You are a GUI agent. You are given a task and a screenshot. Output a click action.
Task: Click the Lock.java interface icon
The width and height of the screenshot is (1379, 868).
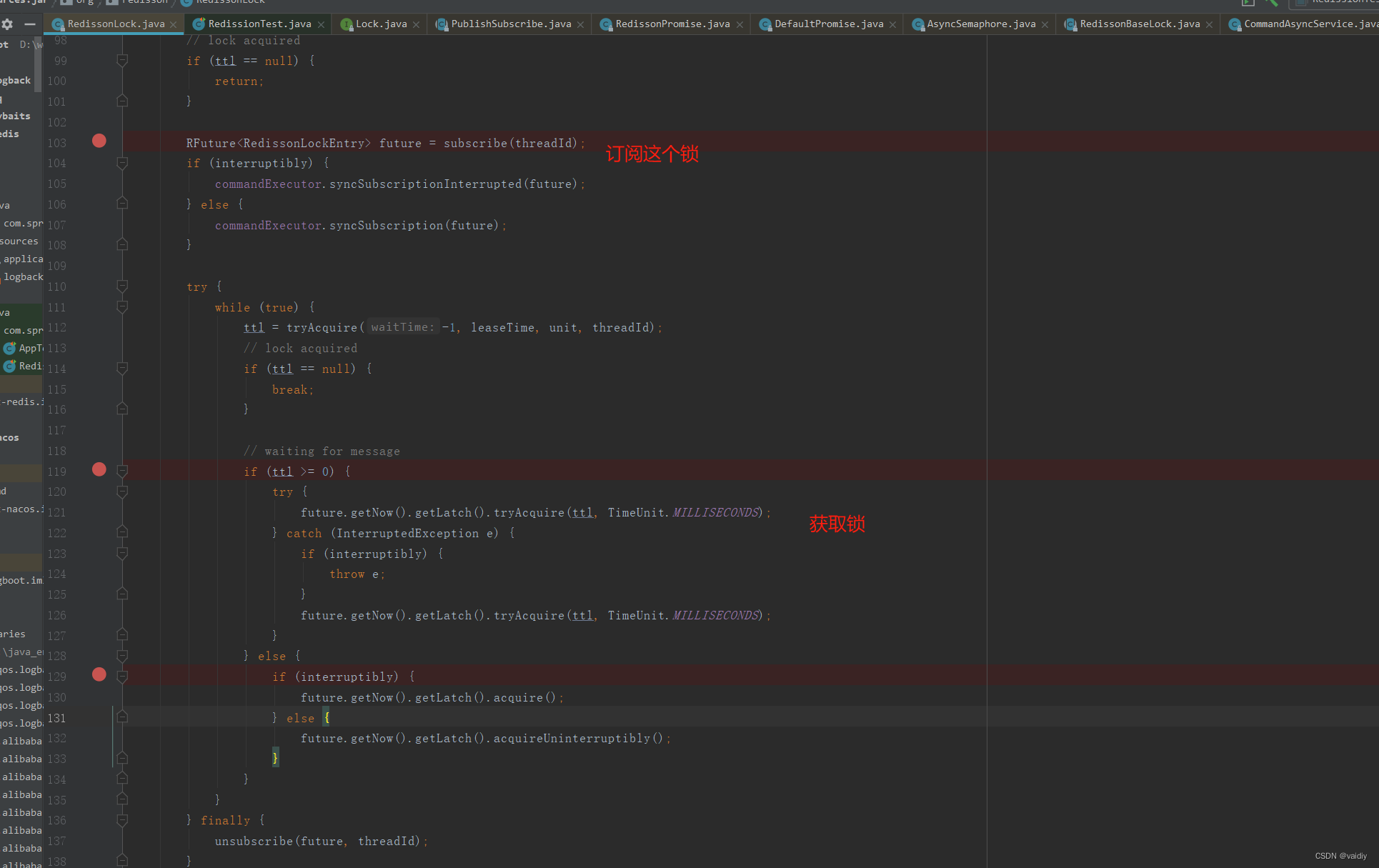coord(347,25)
